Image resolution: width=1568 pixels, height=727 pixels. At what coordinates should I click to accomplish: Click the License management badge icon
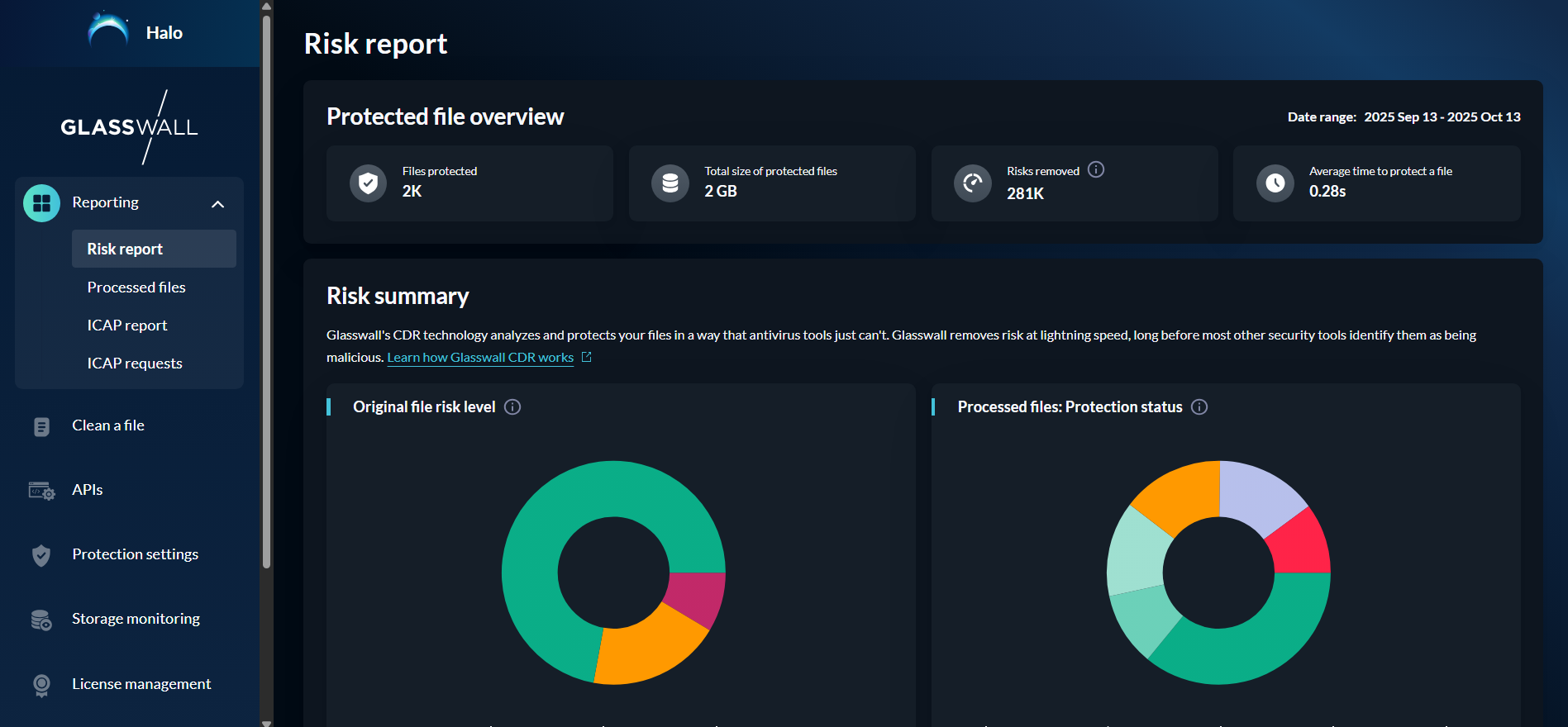tap(41, 685)
